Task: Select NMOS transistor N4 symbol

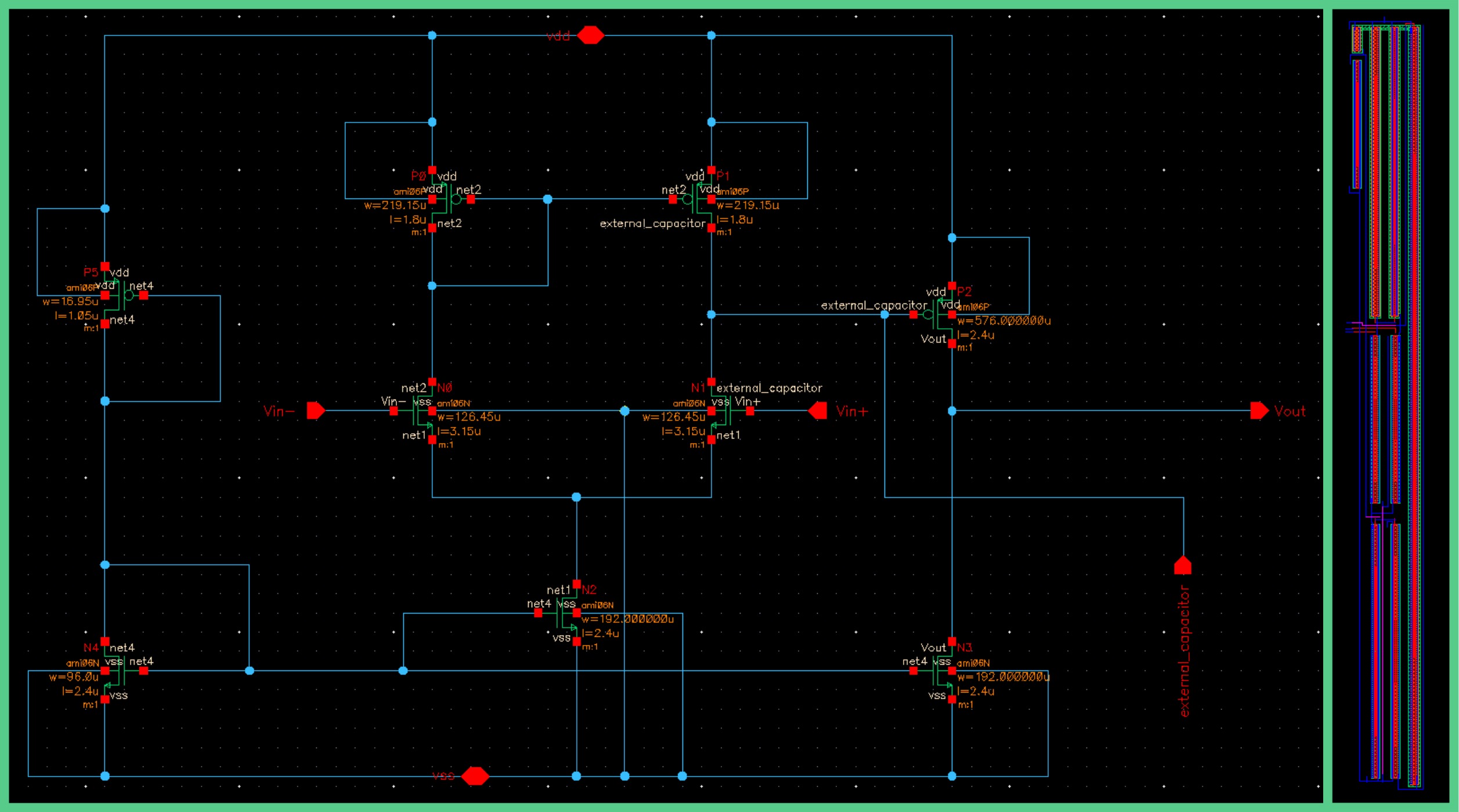Action: (124, 670)
